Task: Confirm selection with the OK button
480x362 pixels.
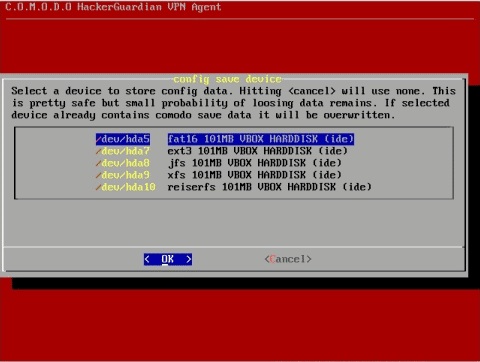Action: click(x=168, y=259)
